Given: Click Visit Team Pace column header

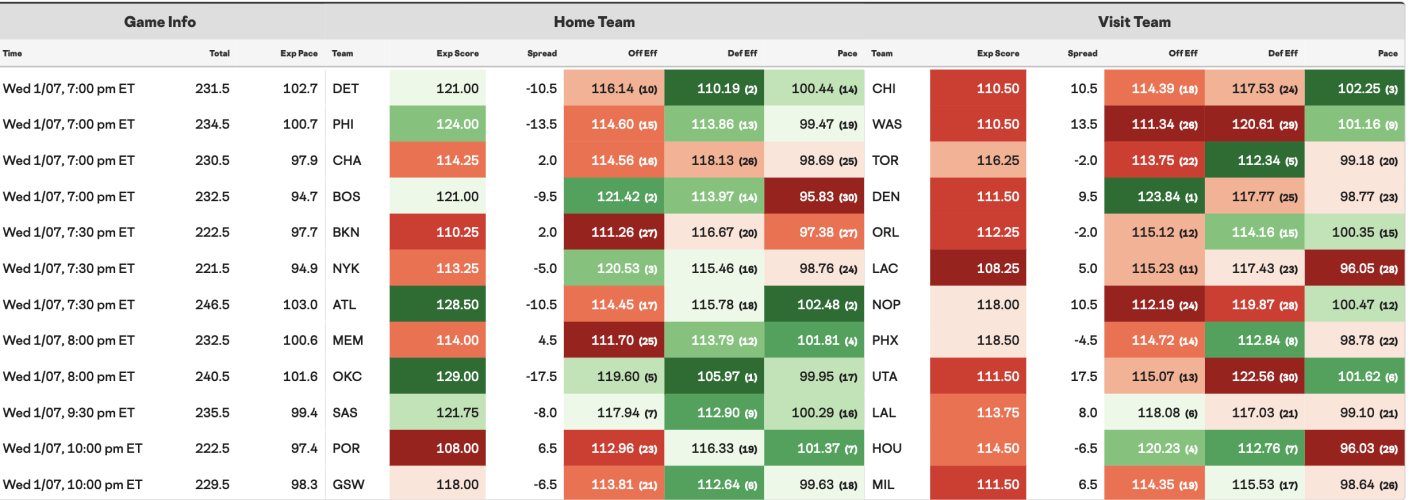Looking at the screenshot, I should 1388,53.
